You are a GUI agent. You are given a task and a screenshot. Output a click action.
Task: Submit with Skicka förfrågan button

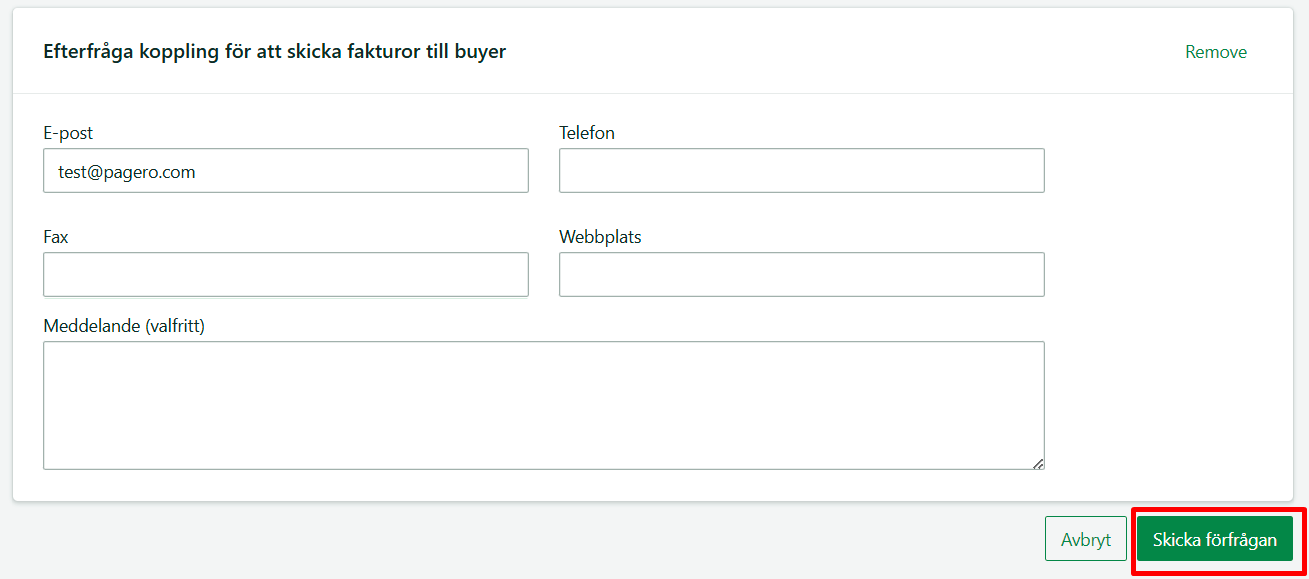[1215, 539]
